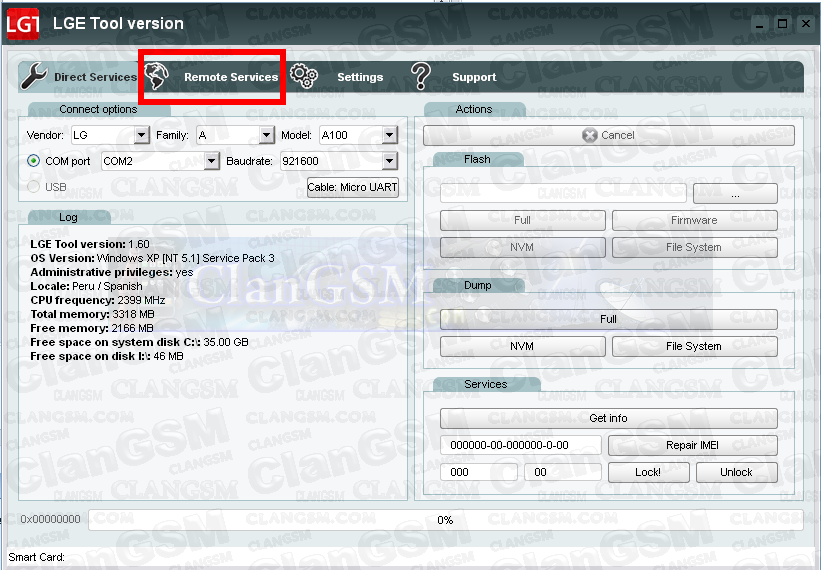Click the Get info button
Image resolution: width=821 pixels, height=570 pixels.
point(608,418)
